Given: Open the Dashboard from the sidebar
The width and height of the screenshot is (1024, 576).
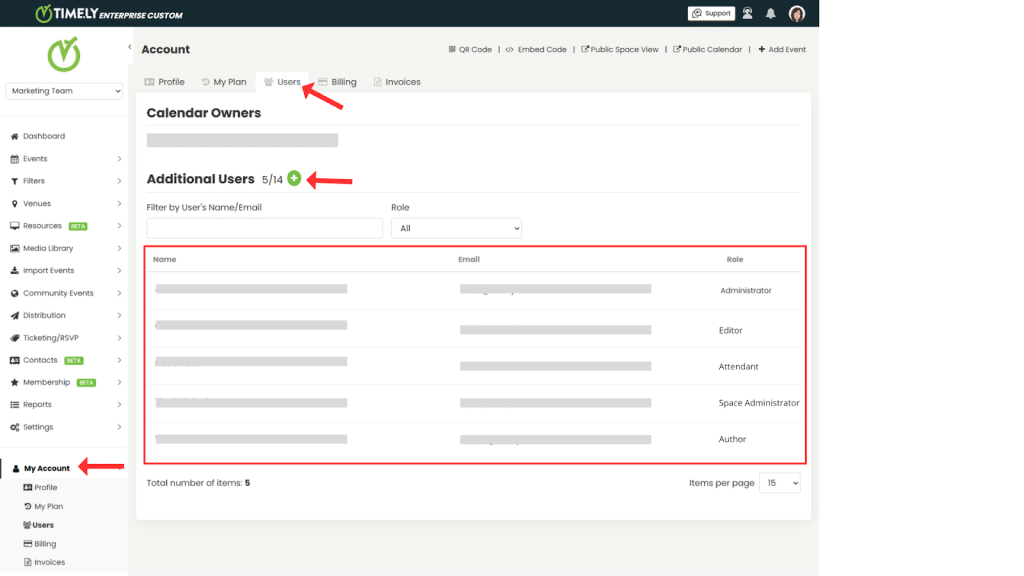Looking at the screenshot, I should pos(44,136).
